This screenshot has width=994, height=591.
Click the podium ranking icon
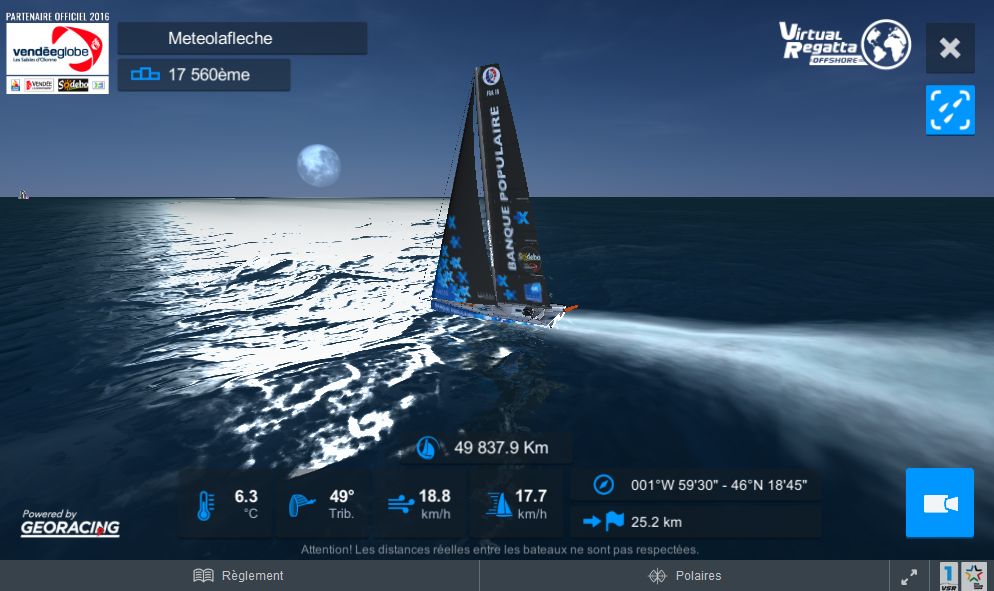[145, 75]
